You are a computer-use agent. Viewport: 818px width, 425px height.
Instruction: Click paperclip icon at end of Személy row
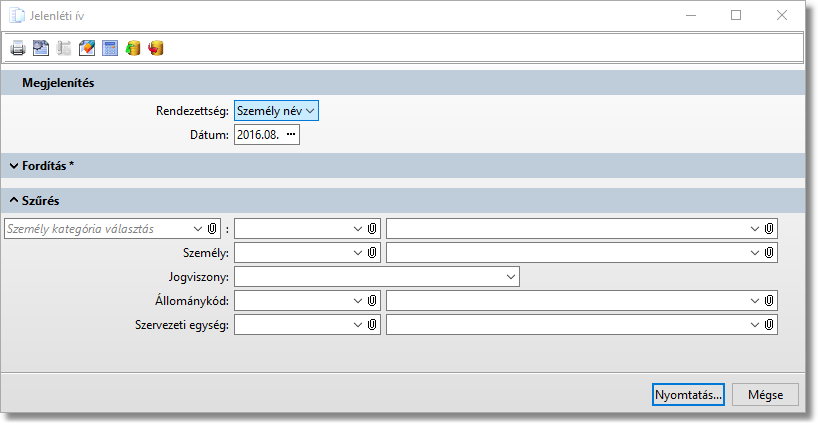pos(769,253)
